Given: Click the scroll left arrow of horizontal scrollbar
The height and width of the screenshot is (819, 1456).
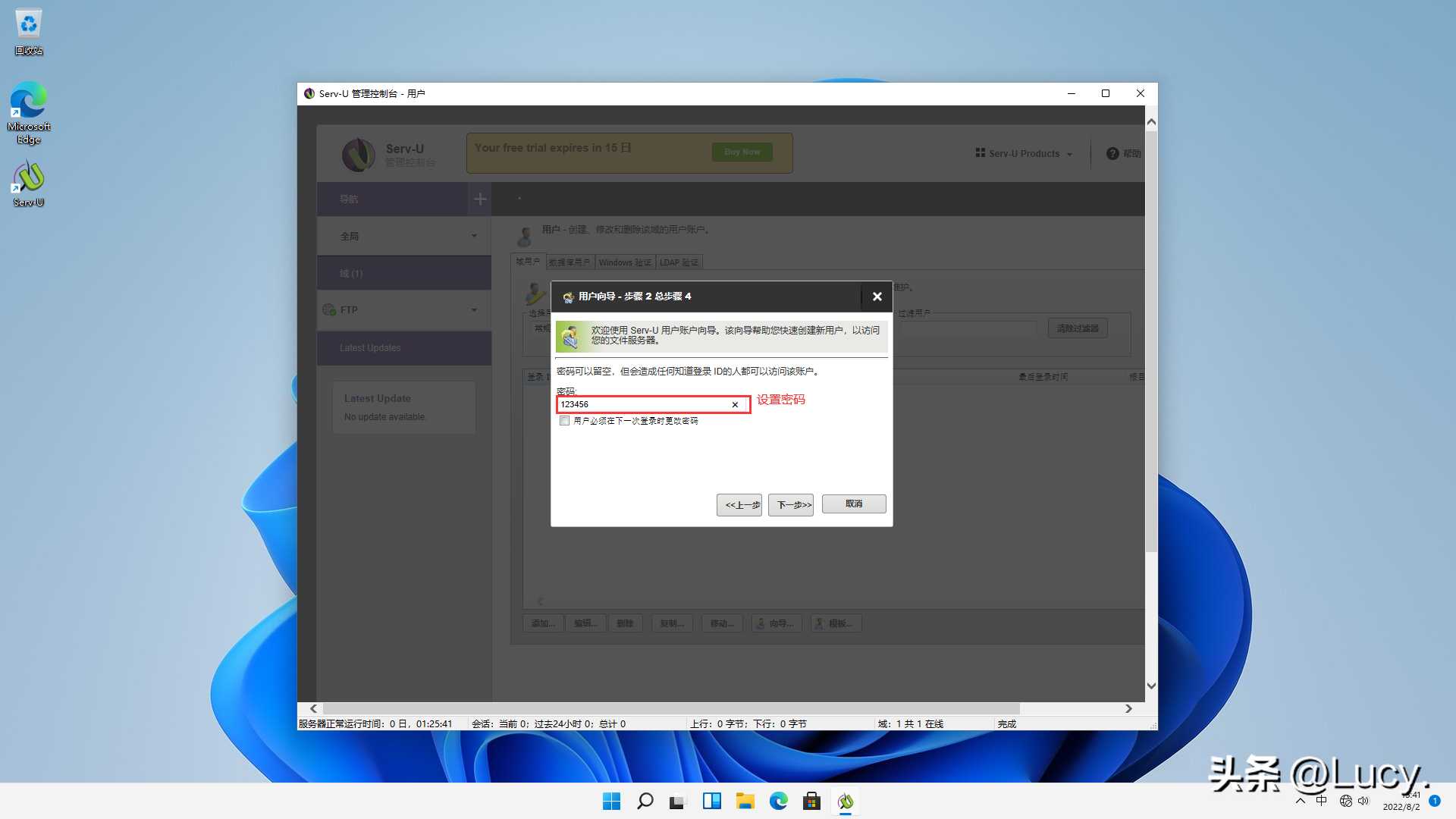Looking at the screenshot, I should (313, 709).
